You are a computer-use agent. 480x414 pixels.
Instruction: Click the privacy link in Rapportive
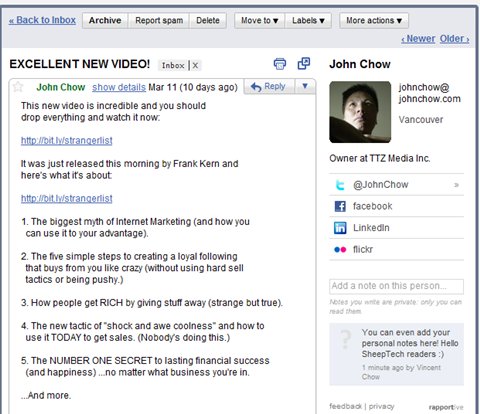[x=381, y=406]
